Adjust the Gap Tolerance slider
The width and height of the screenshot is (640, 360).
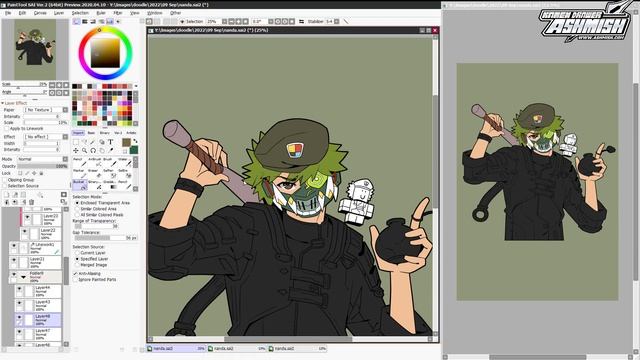coord(105,238)
